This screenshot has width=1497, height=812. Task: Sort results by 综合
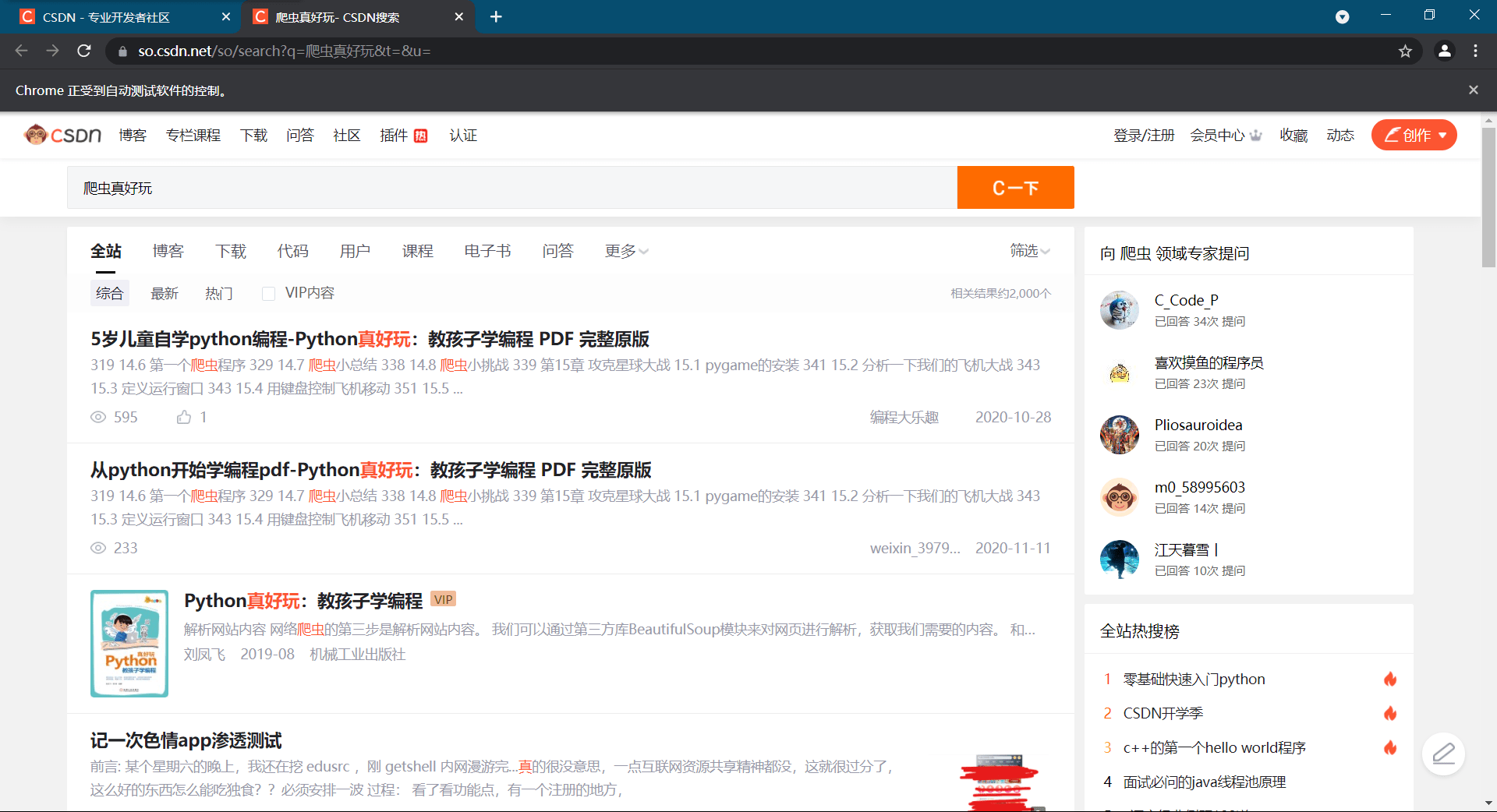110,293
